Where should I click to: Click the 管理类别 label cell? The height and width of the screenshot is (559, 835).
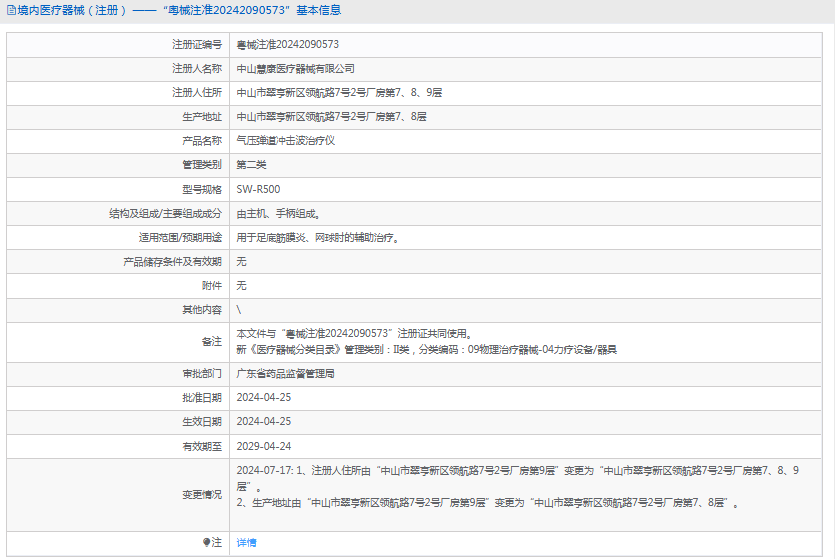click(x=118, y=165)
